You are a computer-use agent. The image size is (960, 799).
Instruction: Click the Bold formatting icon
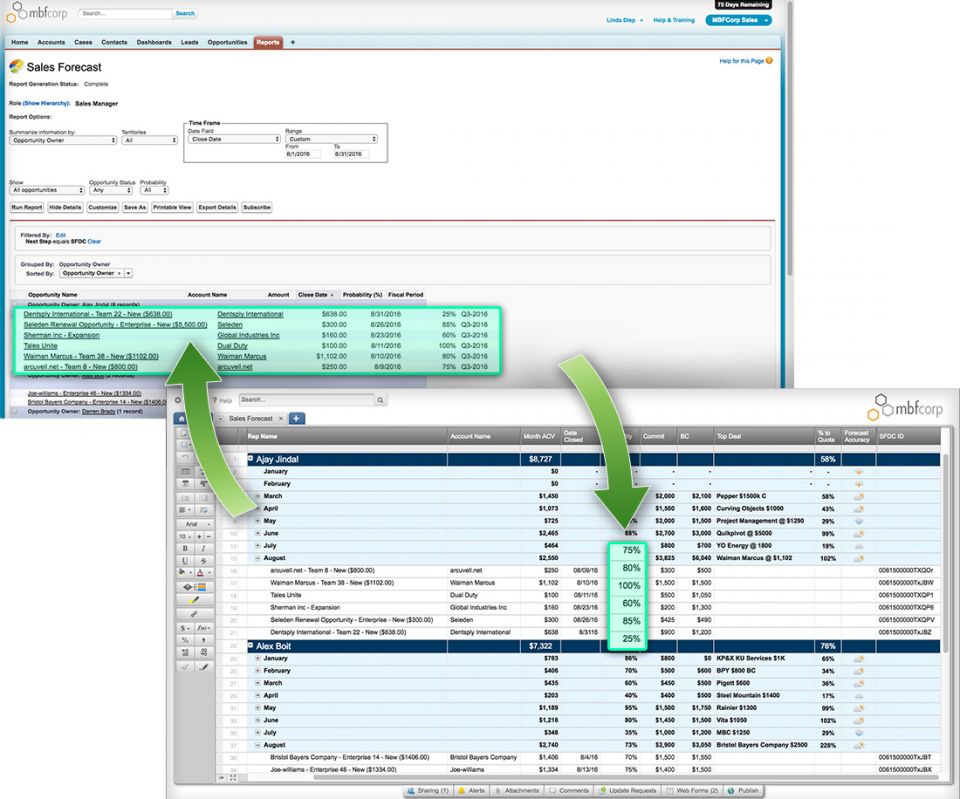186,548
